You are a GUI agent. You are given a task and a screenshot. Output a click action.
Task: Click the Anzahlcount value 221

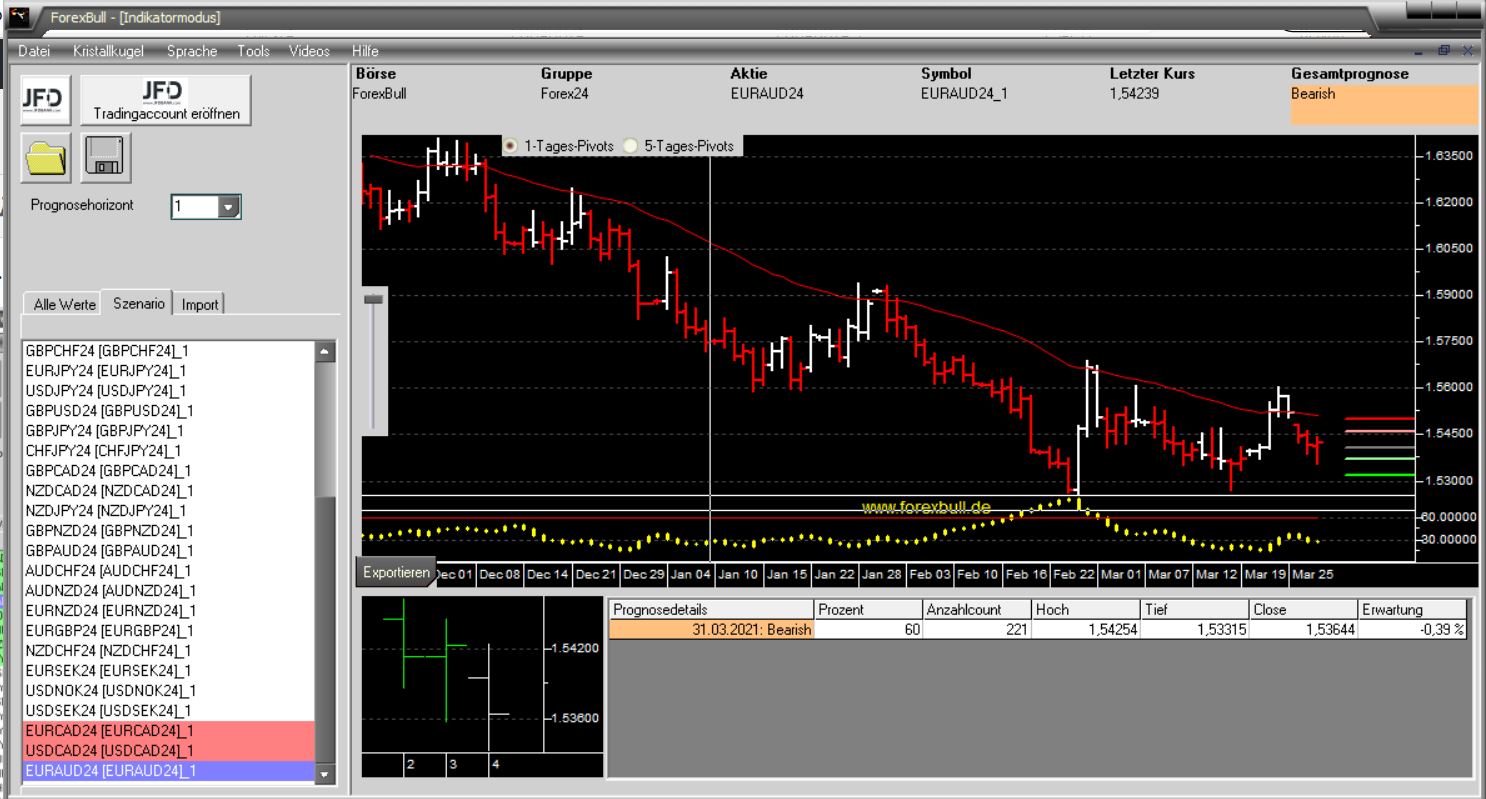click(x=977, y=630)
